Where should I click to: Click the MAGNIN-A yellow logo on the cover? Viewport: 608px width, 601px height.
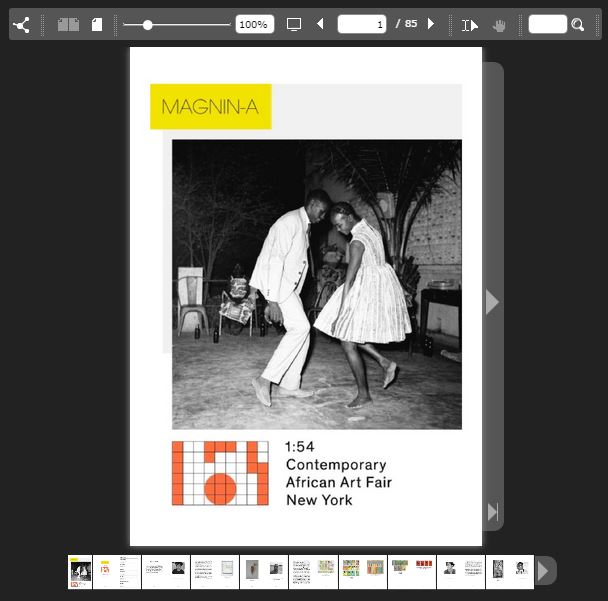(x=211, y=106)
